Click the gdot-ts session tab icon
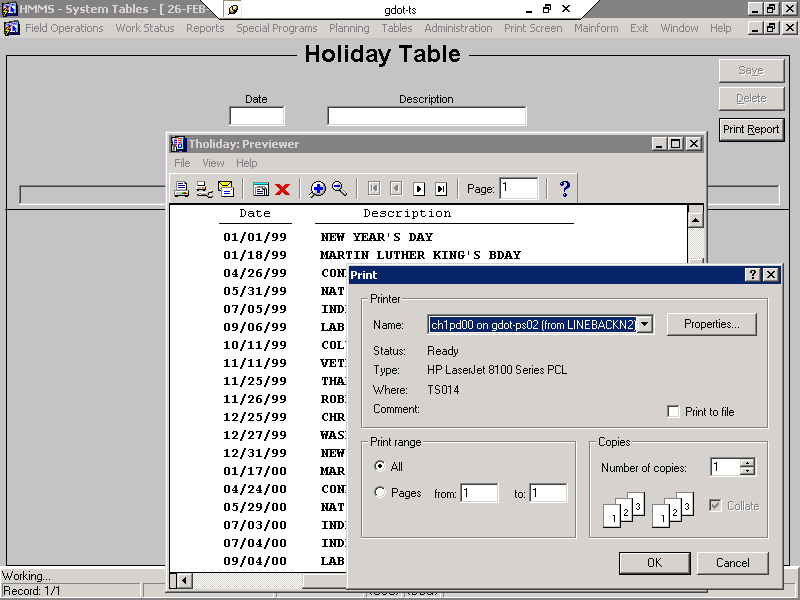The height and width of the screenshot is (600, 800). [x=233, y=9]
